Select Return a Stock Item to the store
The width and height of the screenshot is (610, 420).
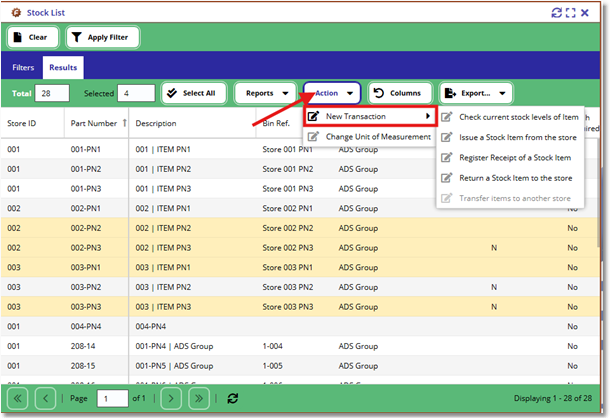point(510,178)
